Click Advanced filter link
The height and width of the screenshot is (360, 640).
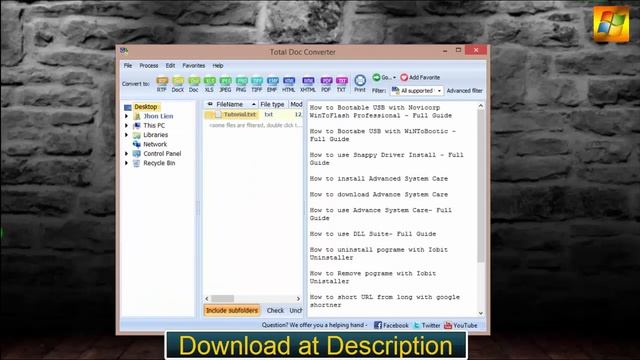(464, 91)
